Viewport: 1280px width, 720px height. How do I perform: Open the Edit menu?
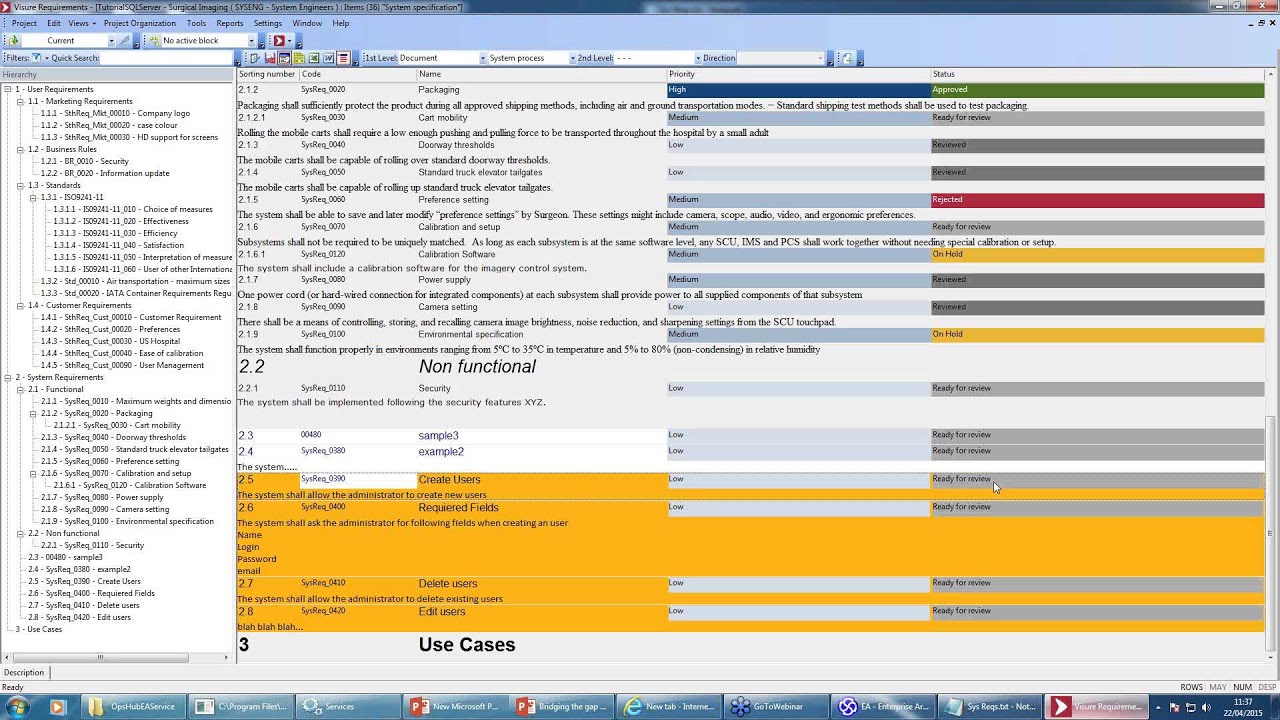point(54,23)
